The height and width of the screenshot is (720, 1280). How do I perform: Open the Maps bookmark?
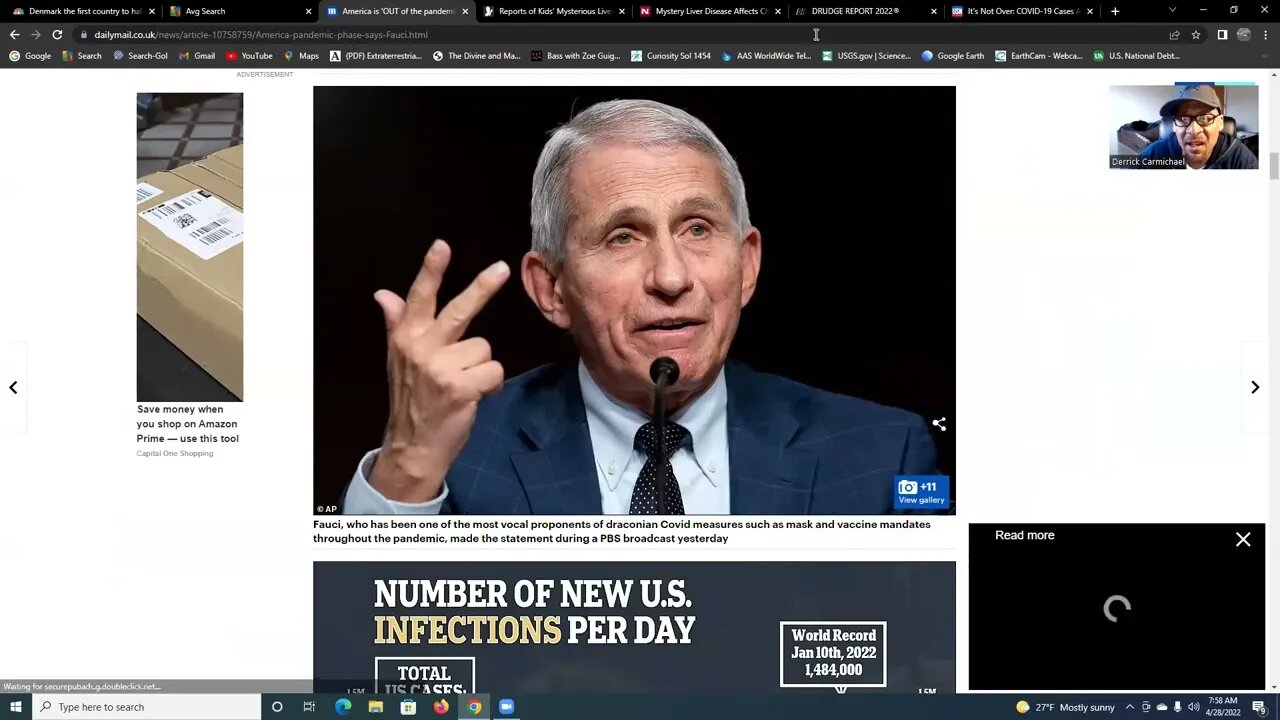pyautogui.click(x=301, y=56)
